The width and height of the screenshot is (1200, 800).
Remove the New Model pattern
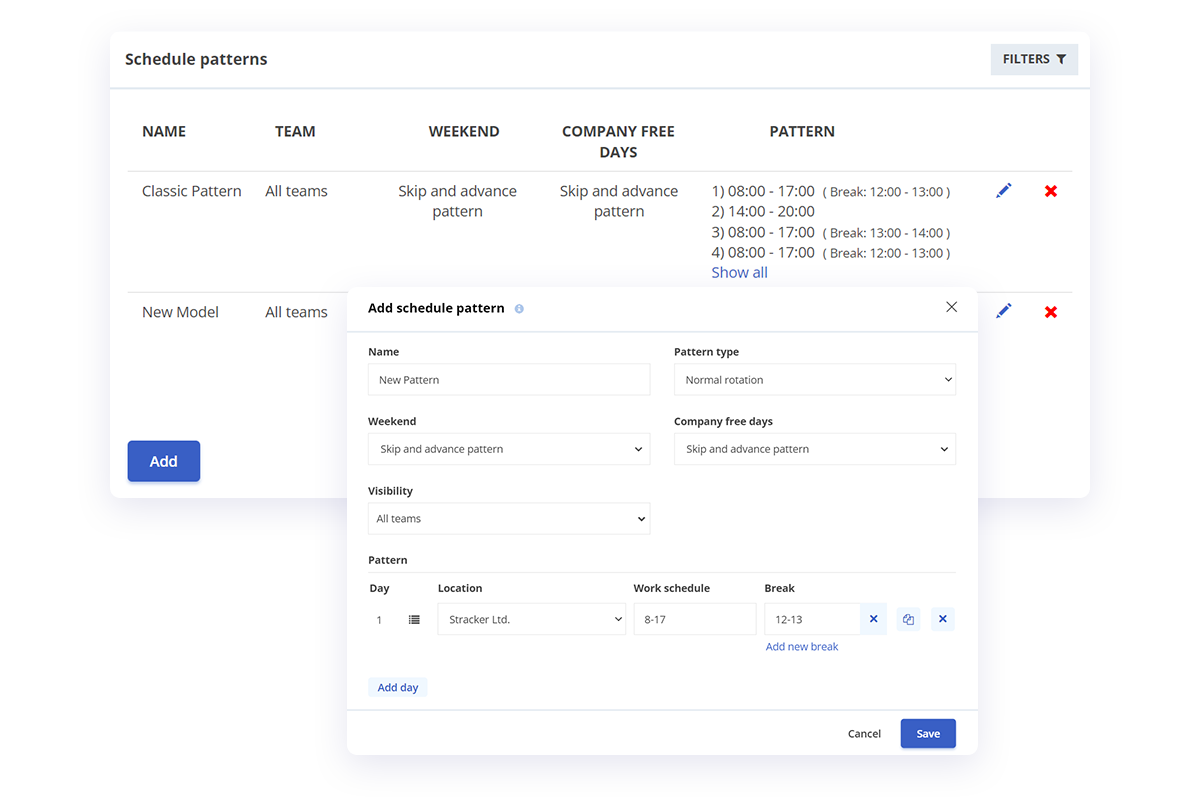pyautogui.click(x=1051, y=312)
